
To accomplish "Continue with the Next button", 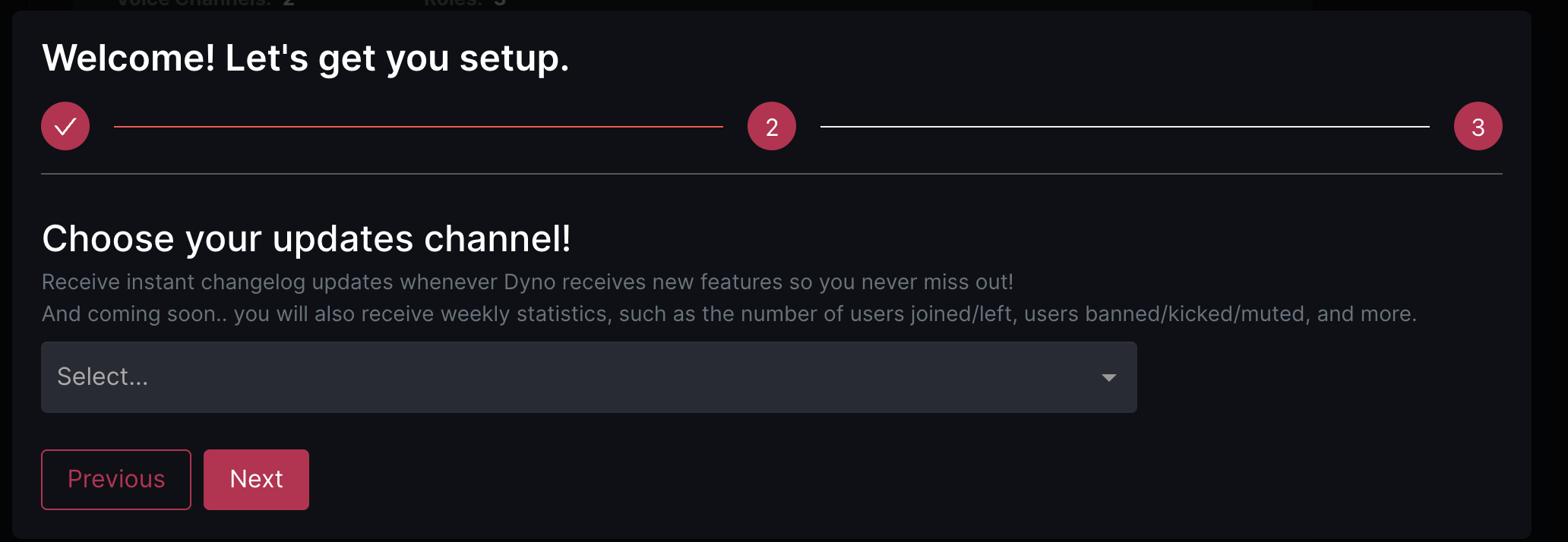I will [256, 480].
